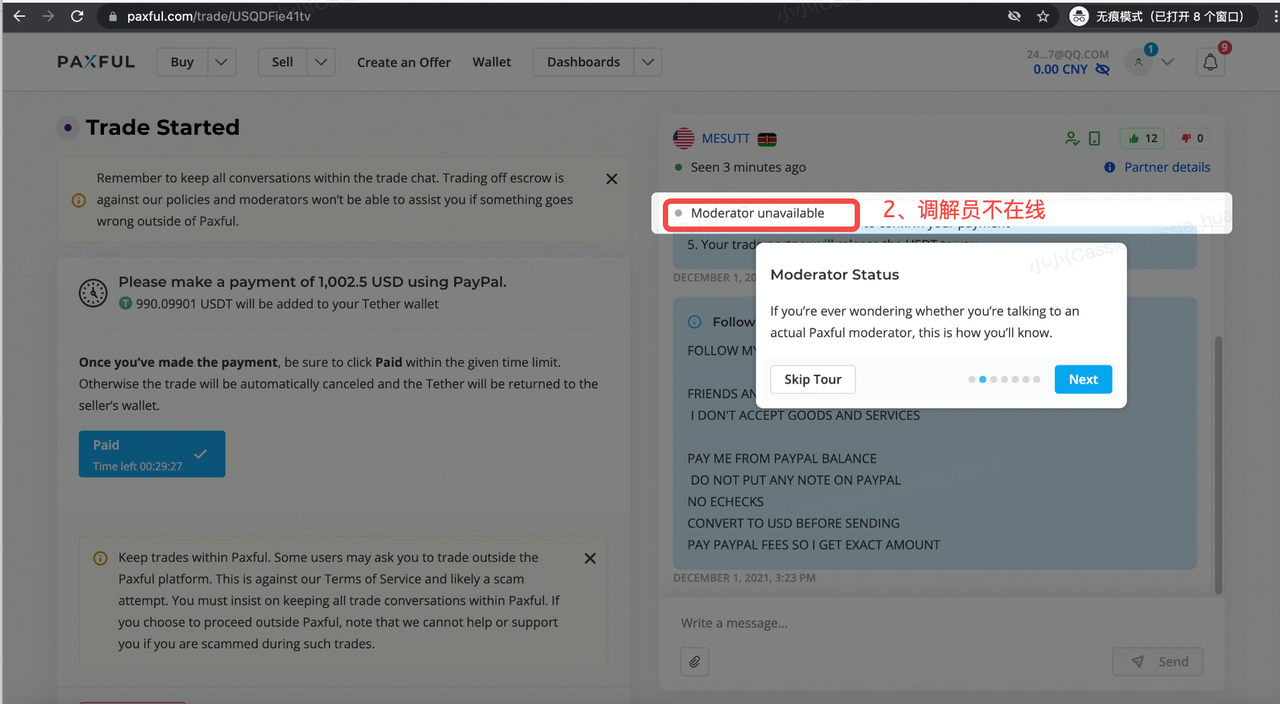Click Sell in the navigation bar

283,62
